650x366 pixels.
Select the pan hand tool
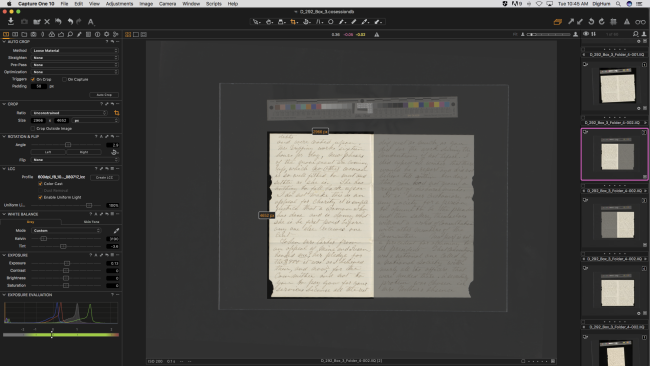click(x=269, y=22)
